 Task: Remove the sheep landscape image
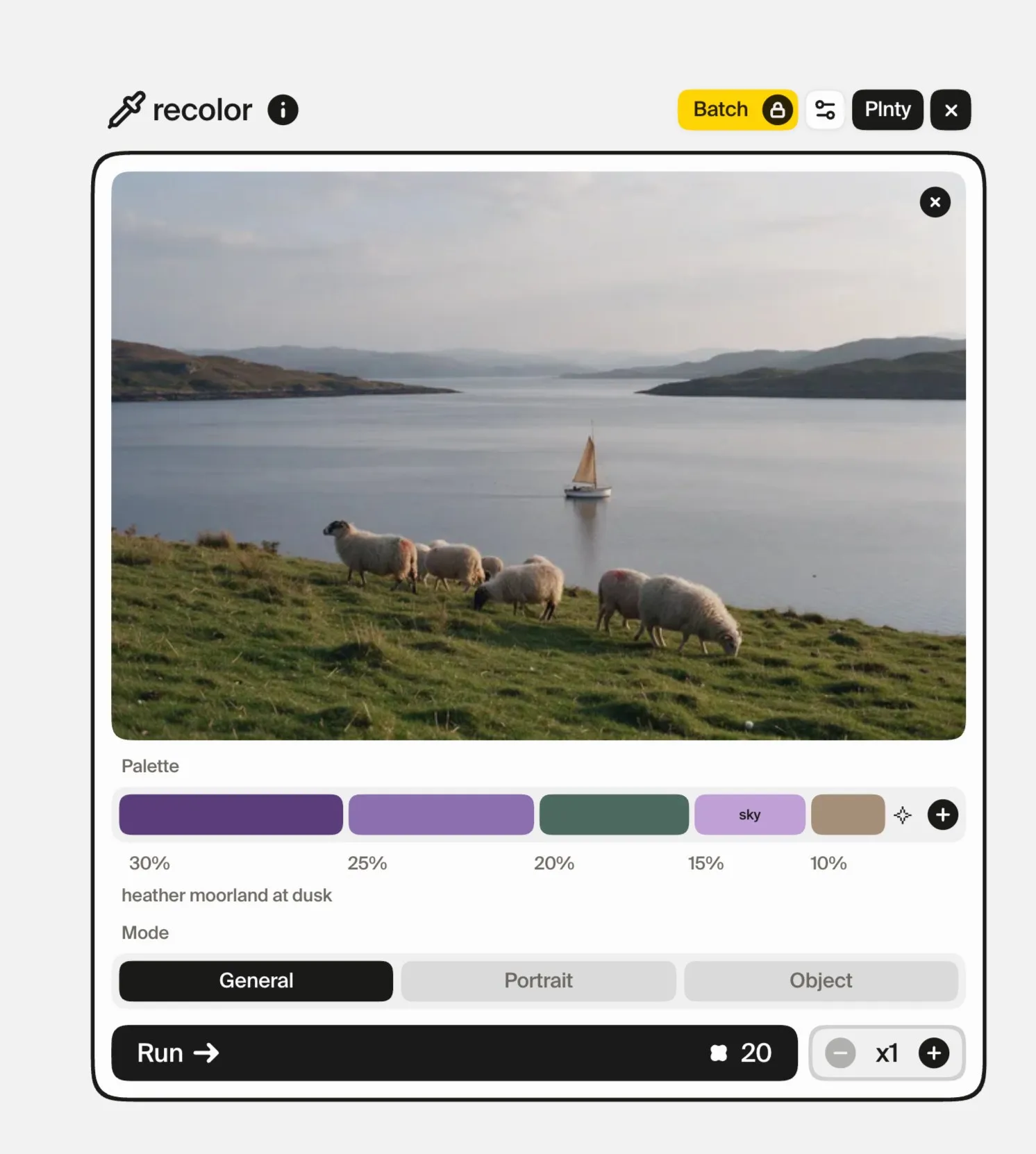pyautogui.click(x=935, y=202)
